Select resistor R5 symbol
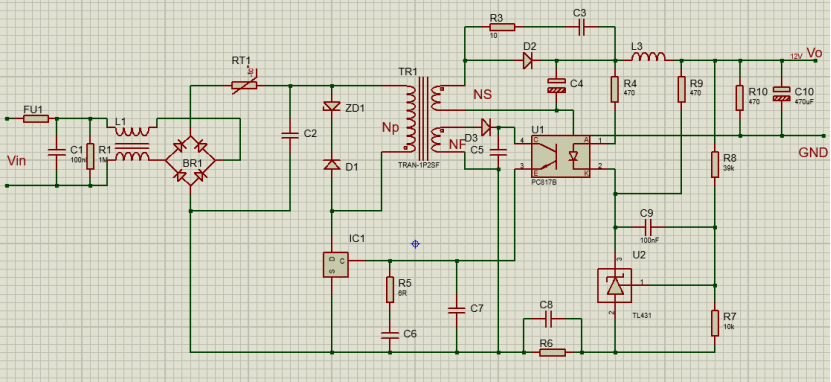The height and width of the screenshot is (382, 831). (x=390, y=289)
